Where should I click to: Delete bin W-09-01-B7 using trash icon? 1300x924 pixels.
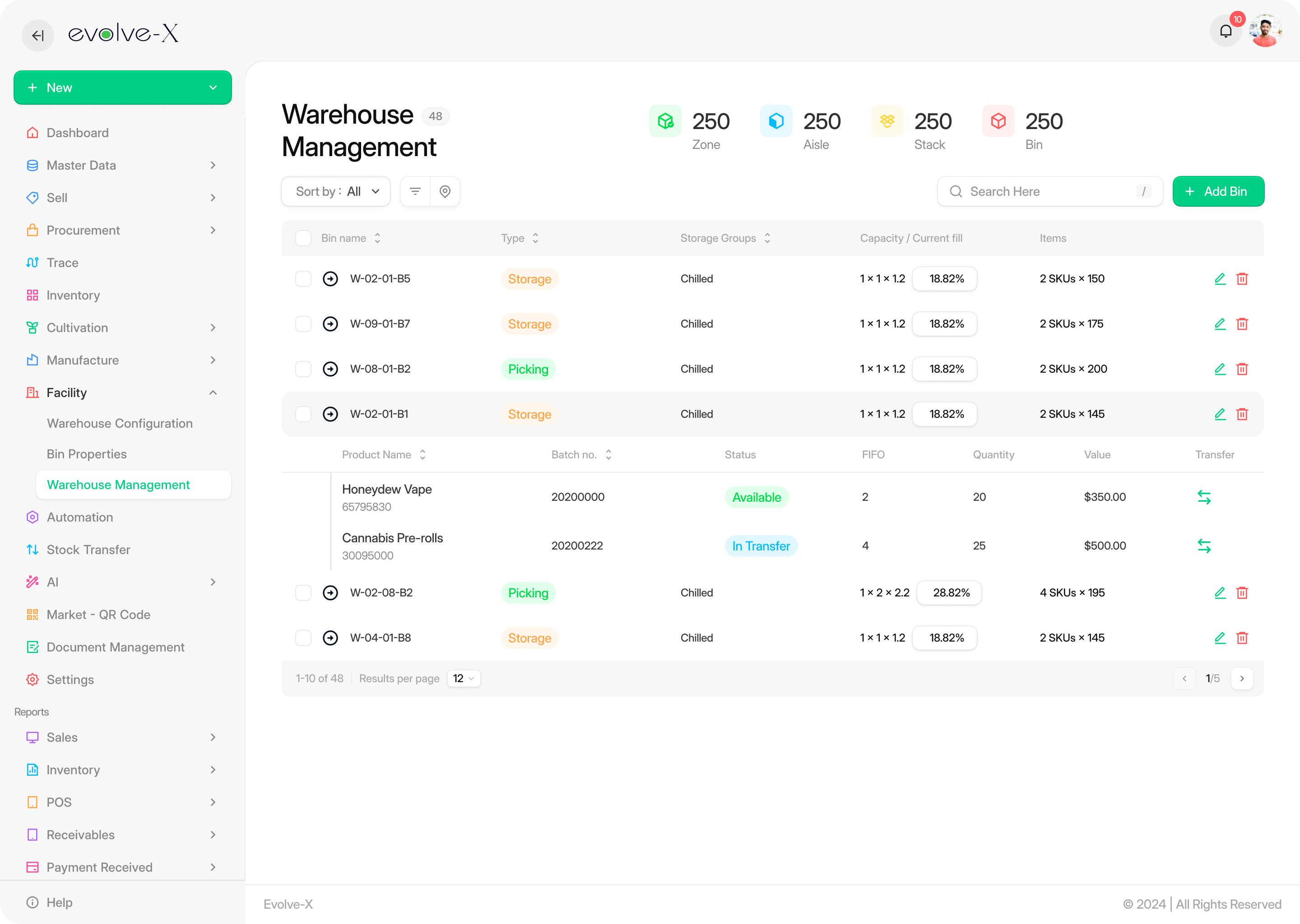click(x=1242, y=324)
